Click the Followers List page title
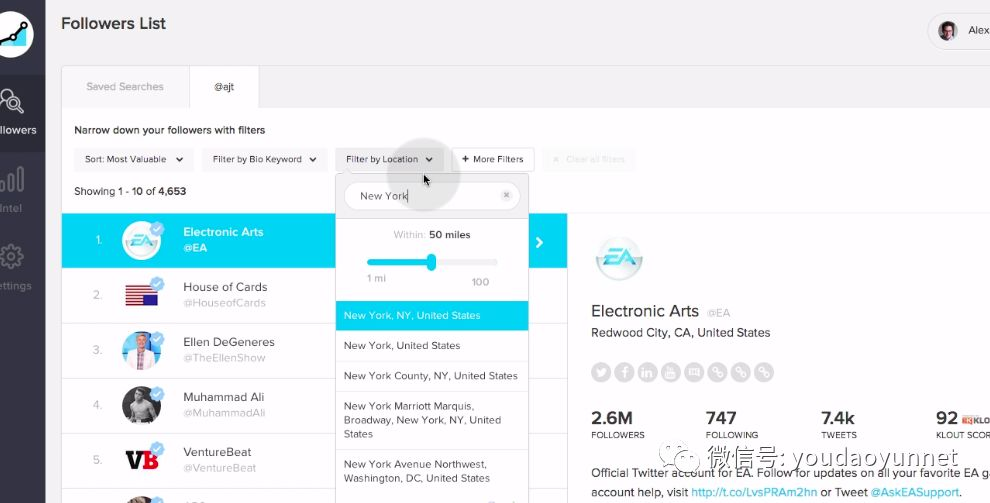 point(114,24)
